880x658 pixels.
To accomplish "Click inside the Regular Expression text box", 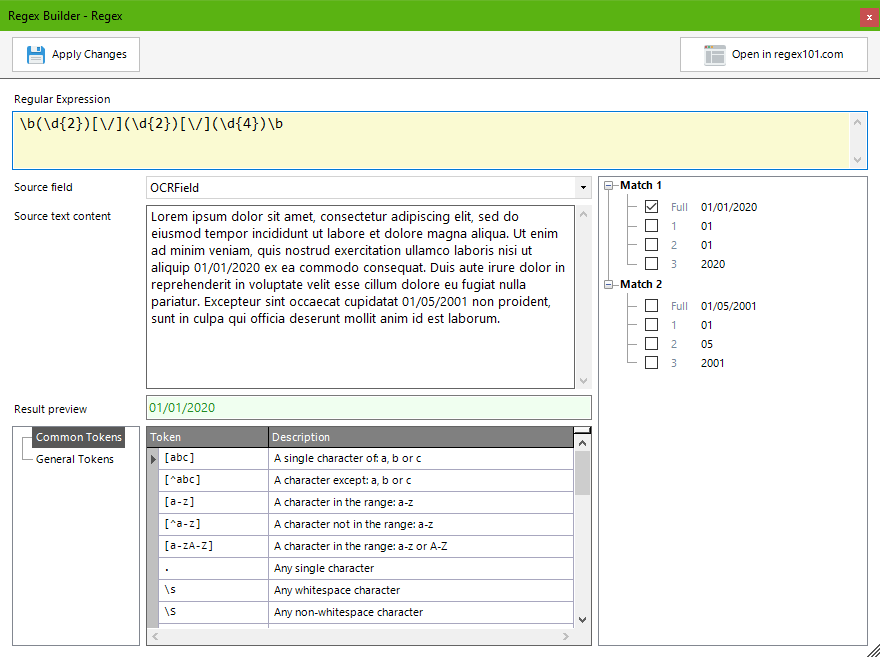I will (430, 140).
